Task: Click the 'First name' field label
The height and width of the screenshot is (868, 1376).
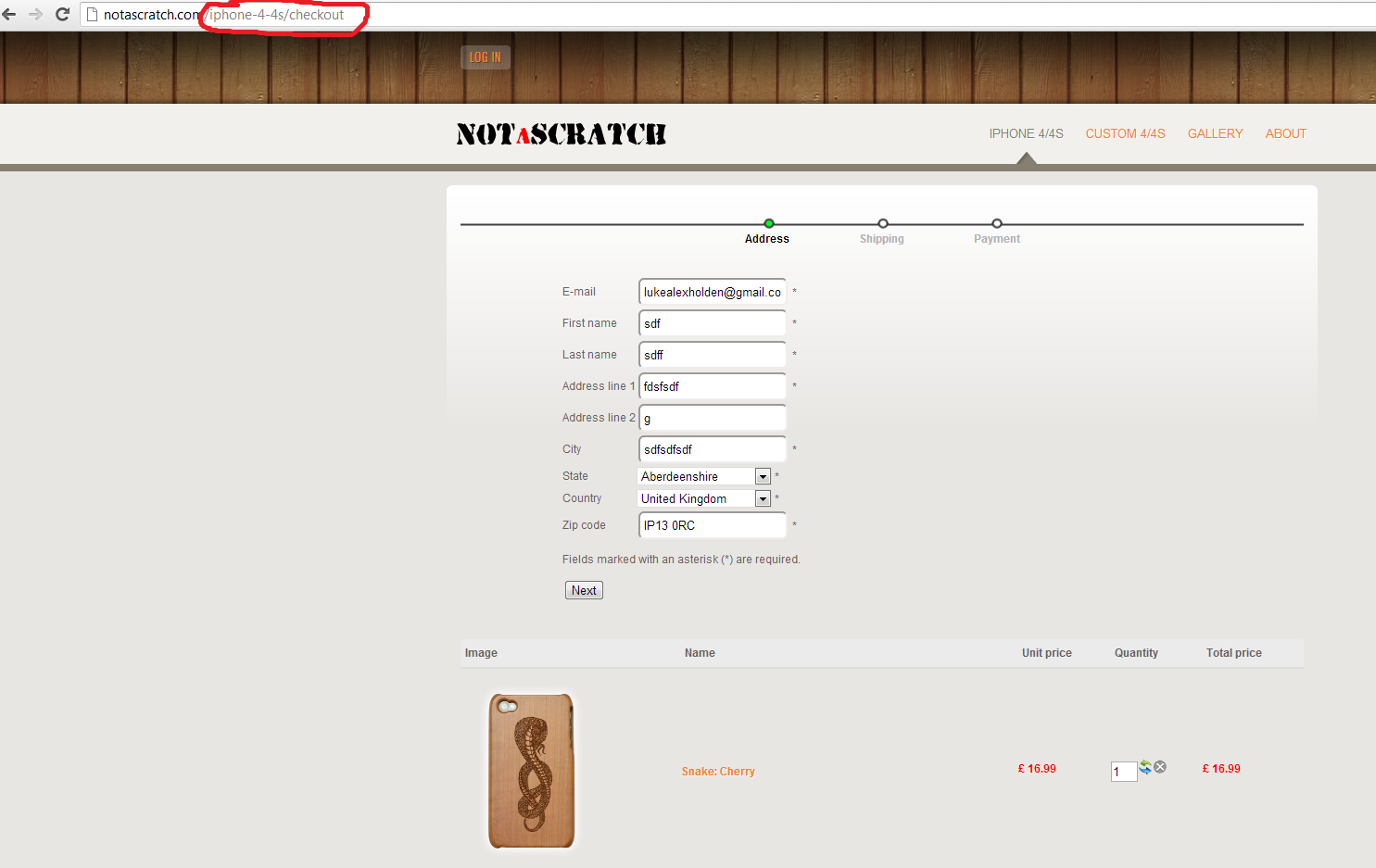Action: [x=589, y=323]
